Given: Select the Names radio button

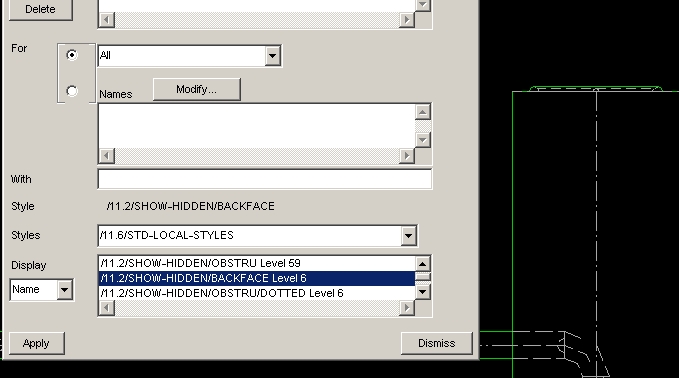Looking at the screenshot, I should tap(72, 91).
